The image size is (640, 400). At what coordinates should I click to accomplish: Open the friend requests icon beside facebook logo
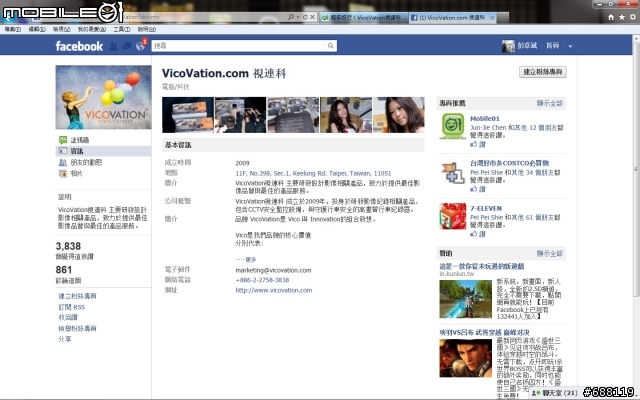pos(113,46)
